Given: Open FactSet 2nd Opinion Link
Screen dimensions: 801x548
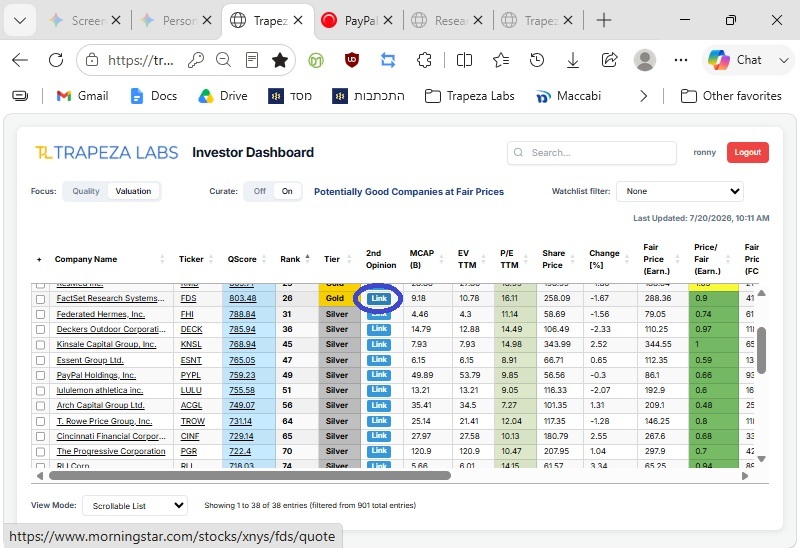Looking at the screenshot, I should [x=379, y=298].
